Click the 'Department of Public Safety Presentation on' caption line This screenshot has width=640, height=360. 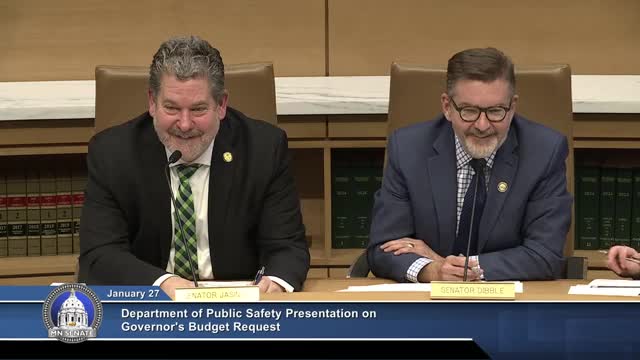249,313
